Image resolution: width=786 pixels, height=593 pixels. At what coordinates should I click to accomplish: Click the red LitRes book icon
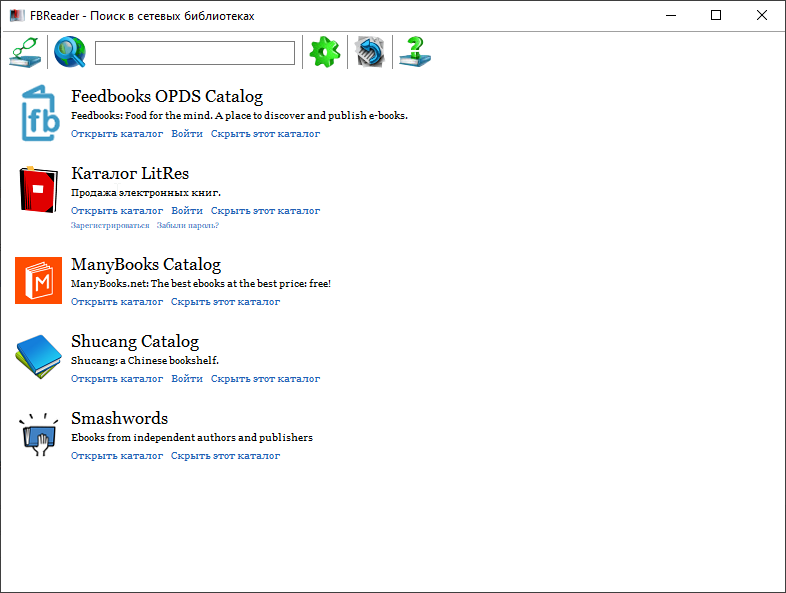click(38, 190)
